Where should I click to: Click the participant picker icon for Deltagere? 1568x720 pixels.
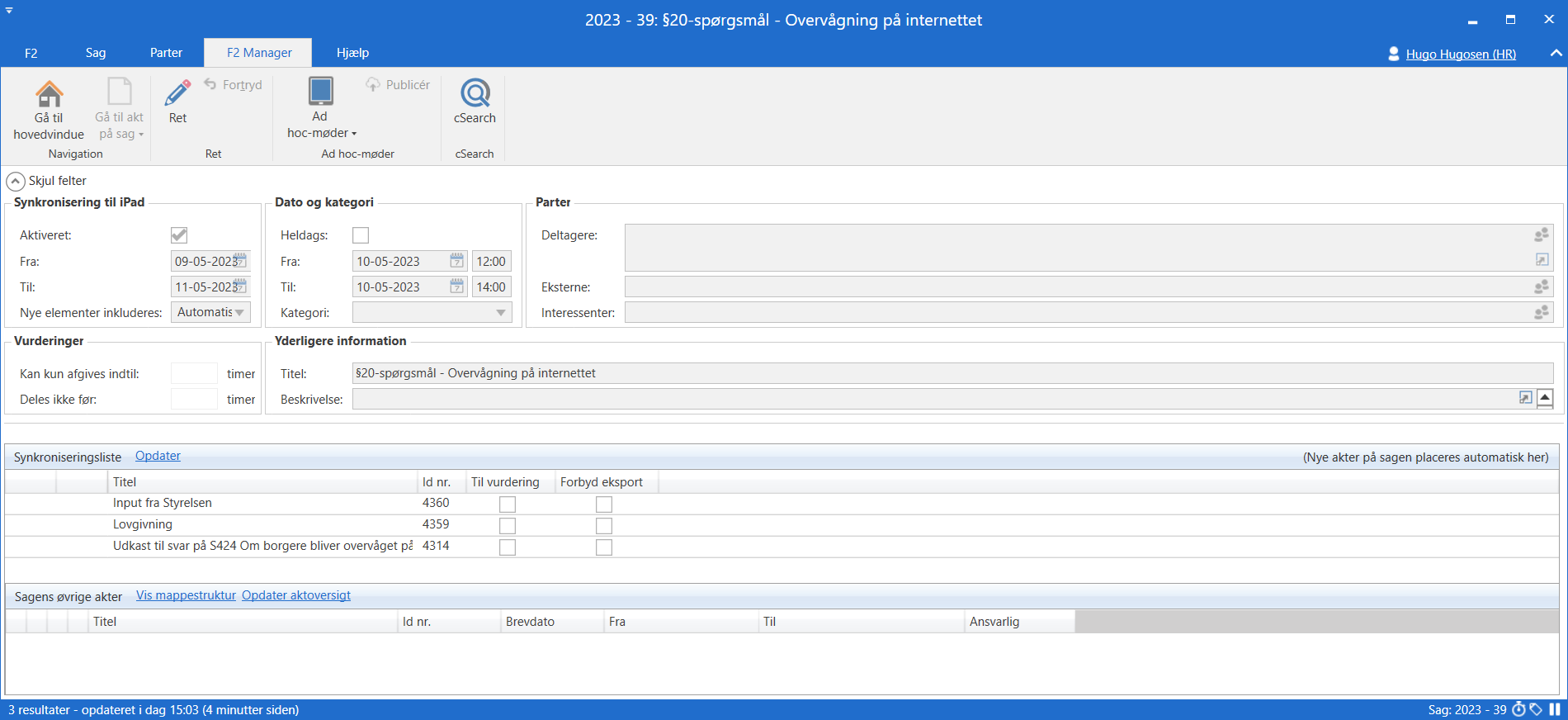pyautogui.click(x=1541, y=235)
